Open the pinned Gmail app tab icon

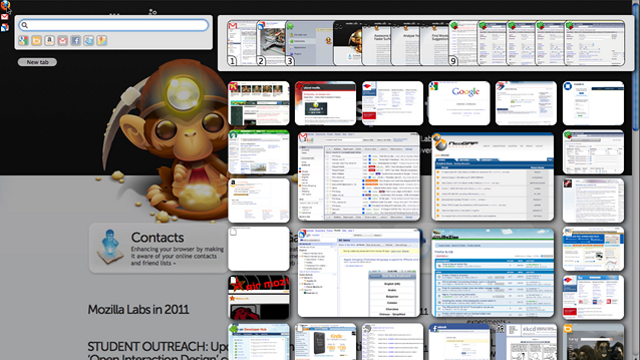(4, 17)
